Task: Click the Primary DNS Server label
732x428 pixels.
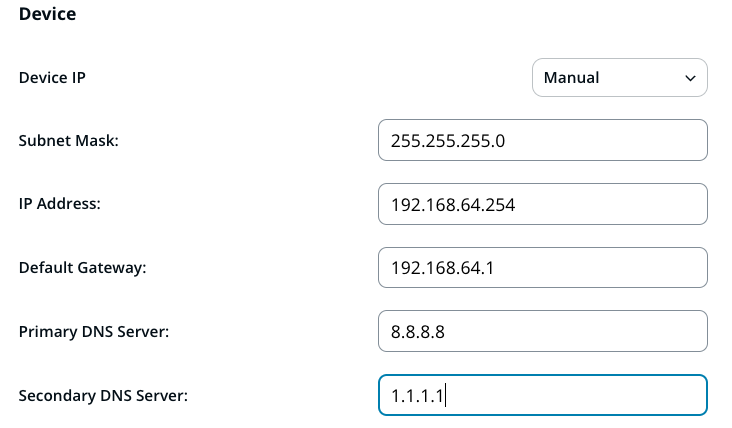Action: (x=93, y=332)
